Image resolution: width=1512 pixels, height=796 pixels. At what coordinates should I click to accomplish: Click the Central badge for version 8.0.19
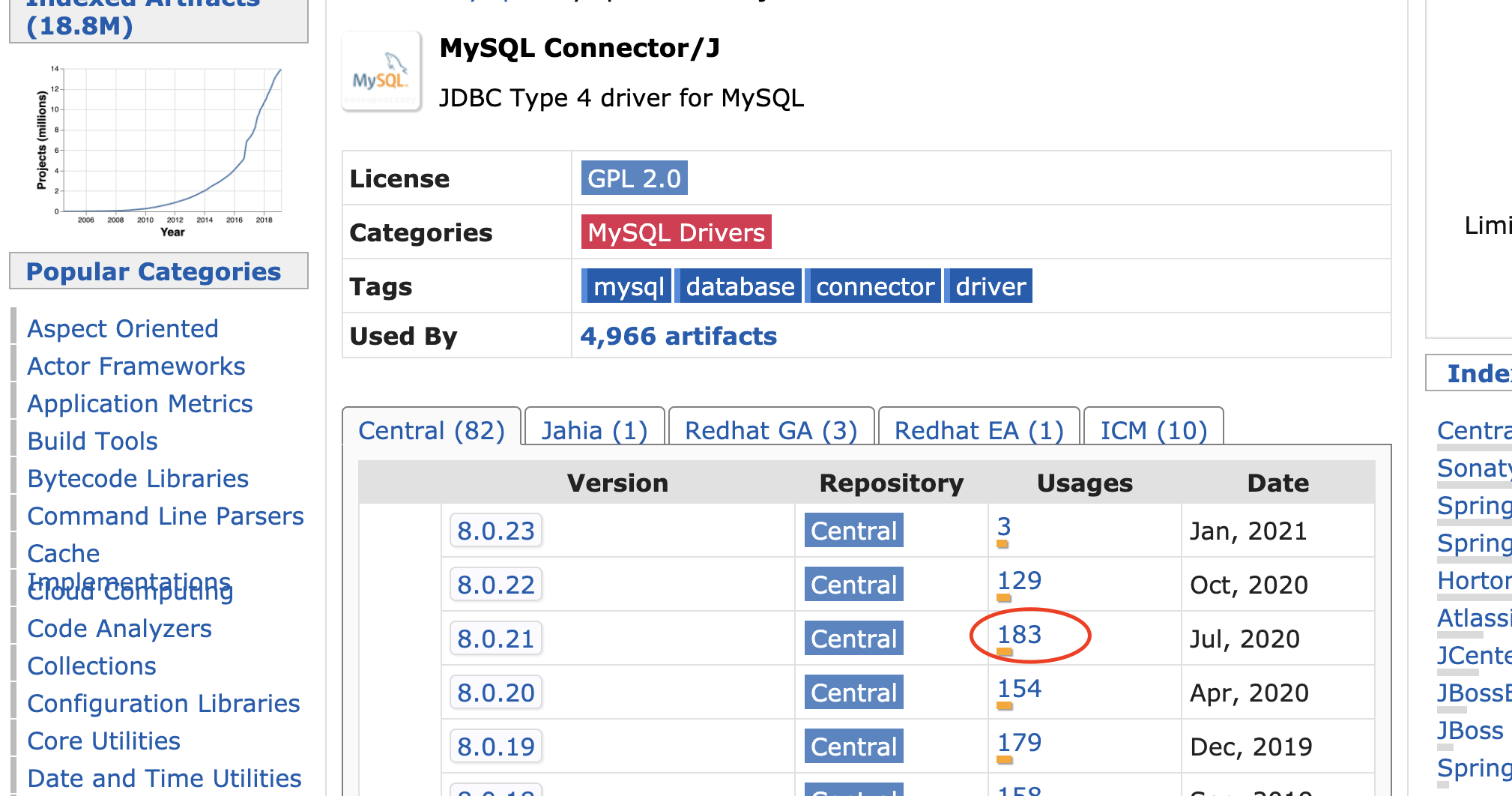coord(853,747)
